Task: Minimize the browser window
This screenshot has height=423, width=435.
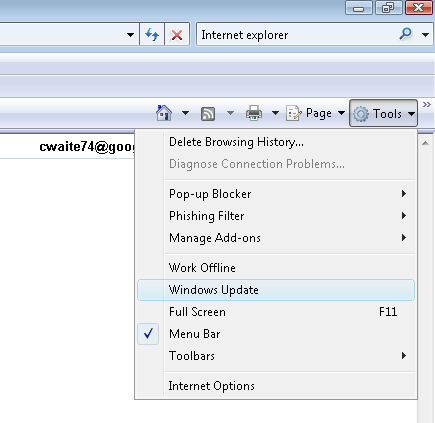Action: point(359,7)
